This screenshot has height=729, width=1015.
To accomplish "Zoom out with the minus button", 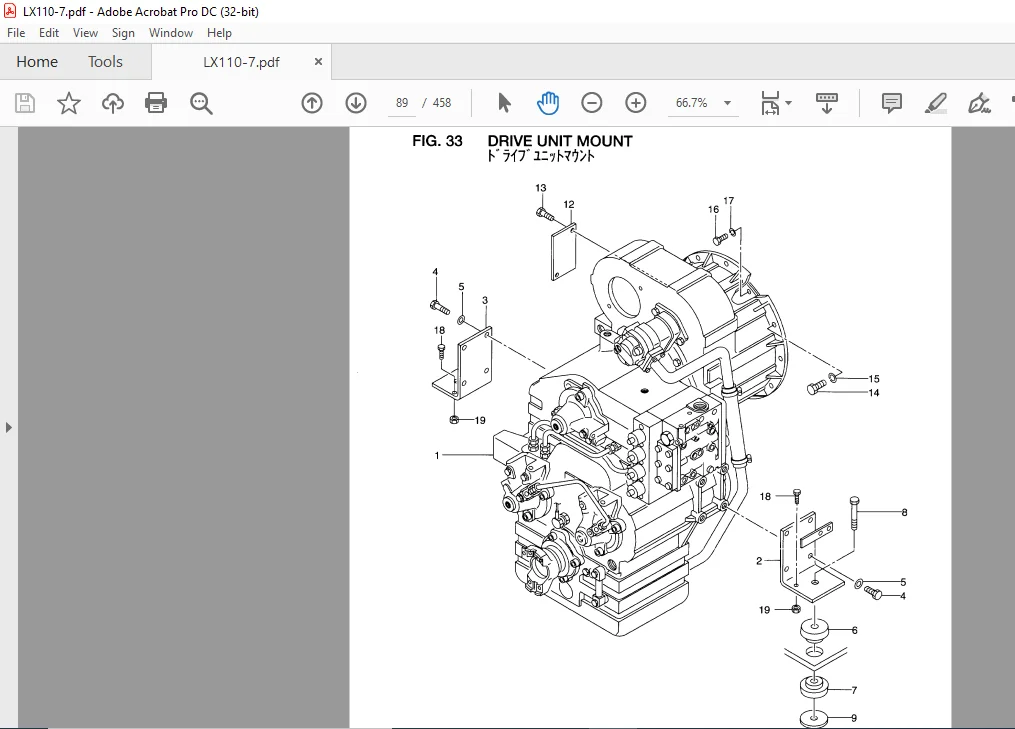I will (x=592, y=103).
